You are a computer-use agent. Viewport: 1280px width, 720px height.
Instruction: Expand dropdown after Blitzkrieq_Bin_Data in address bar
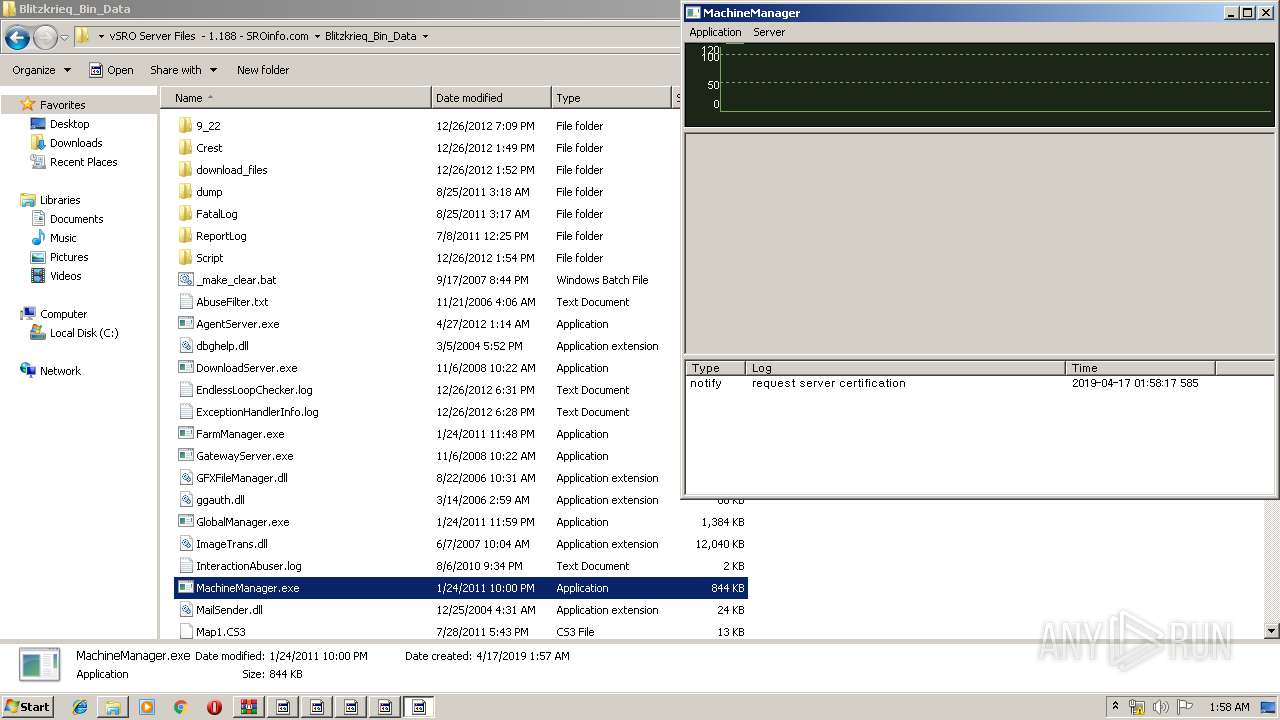pos(425,36)
